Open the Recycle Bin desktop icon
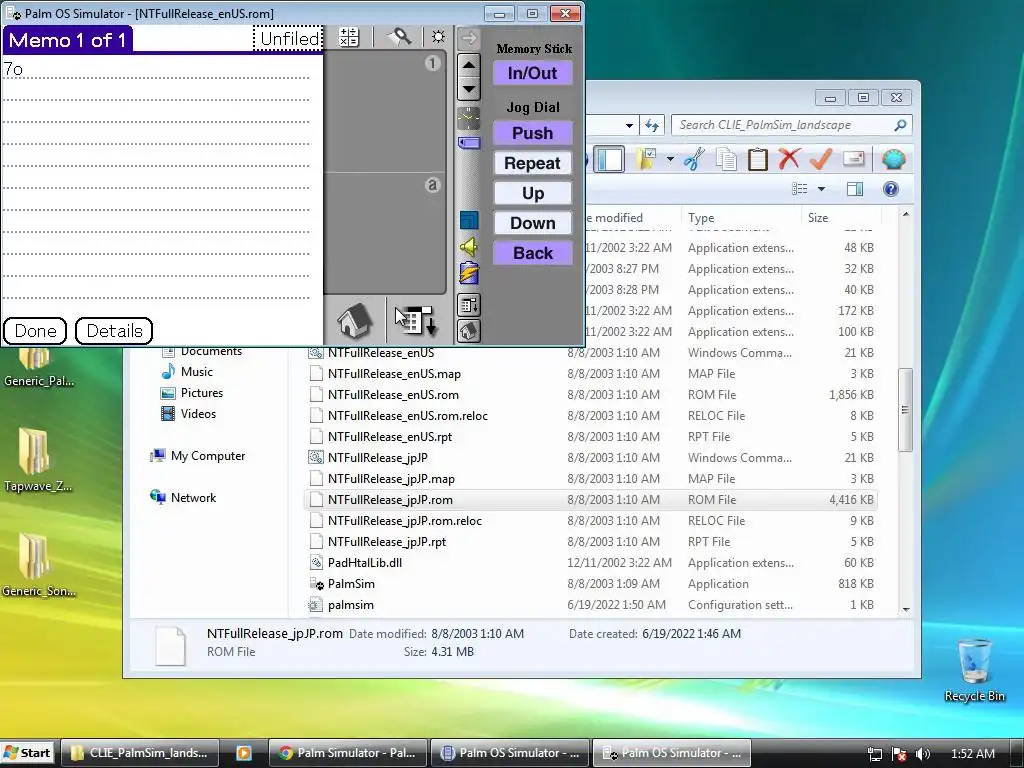 tap(974, 670)
